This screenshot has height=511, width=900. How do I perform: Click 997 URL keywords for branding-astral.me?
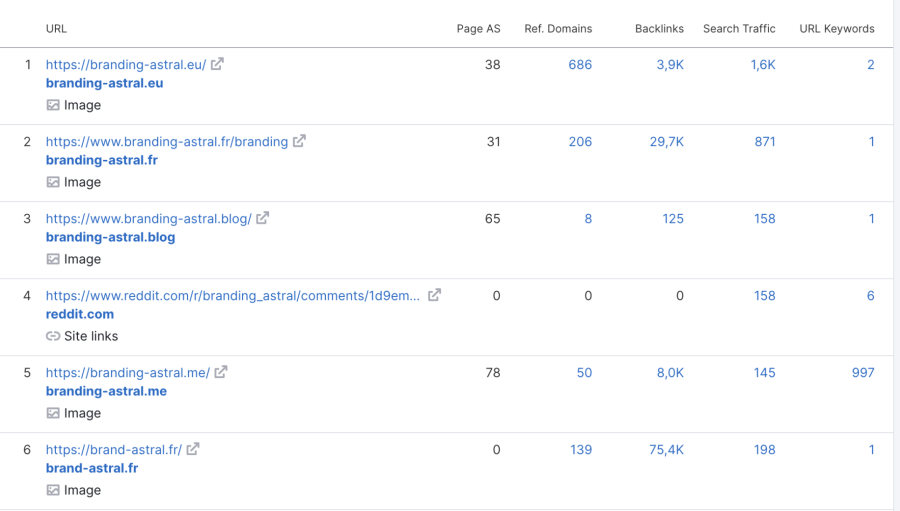click(x=862, y=372)
